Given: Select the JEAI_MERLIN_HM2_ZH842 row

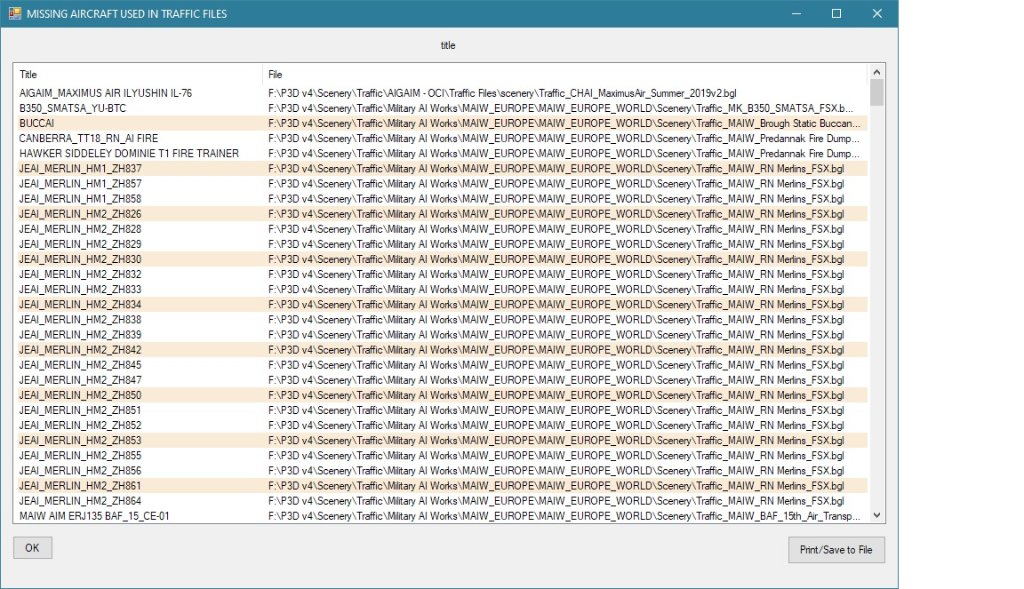Looking at the screenshot, I should 80,350.
